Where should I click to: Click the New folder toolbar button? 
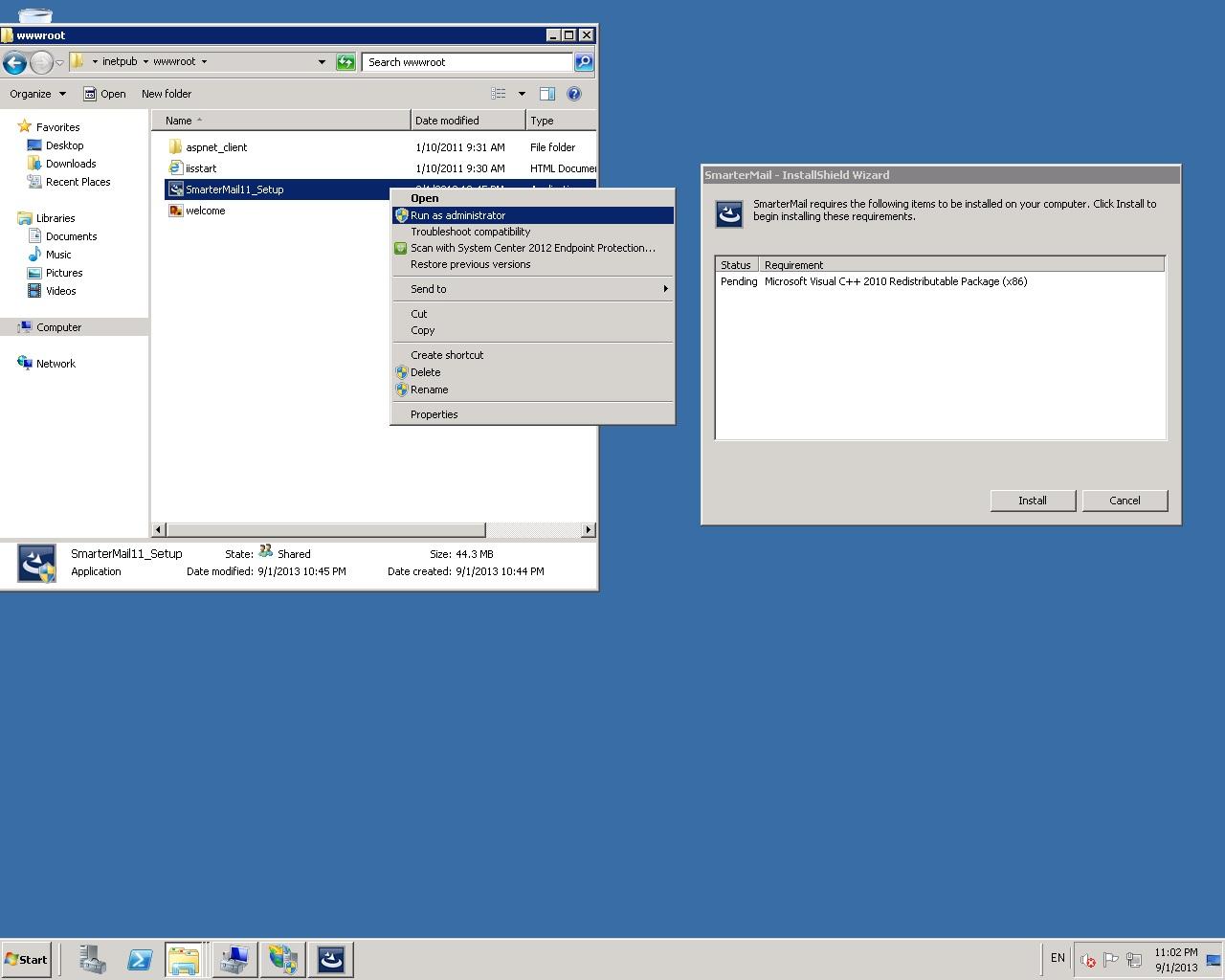(x=167, y=94)
